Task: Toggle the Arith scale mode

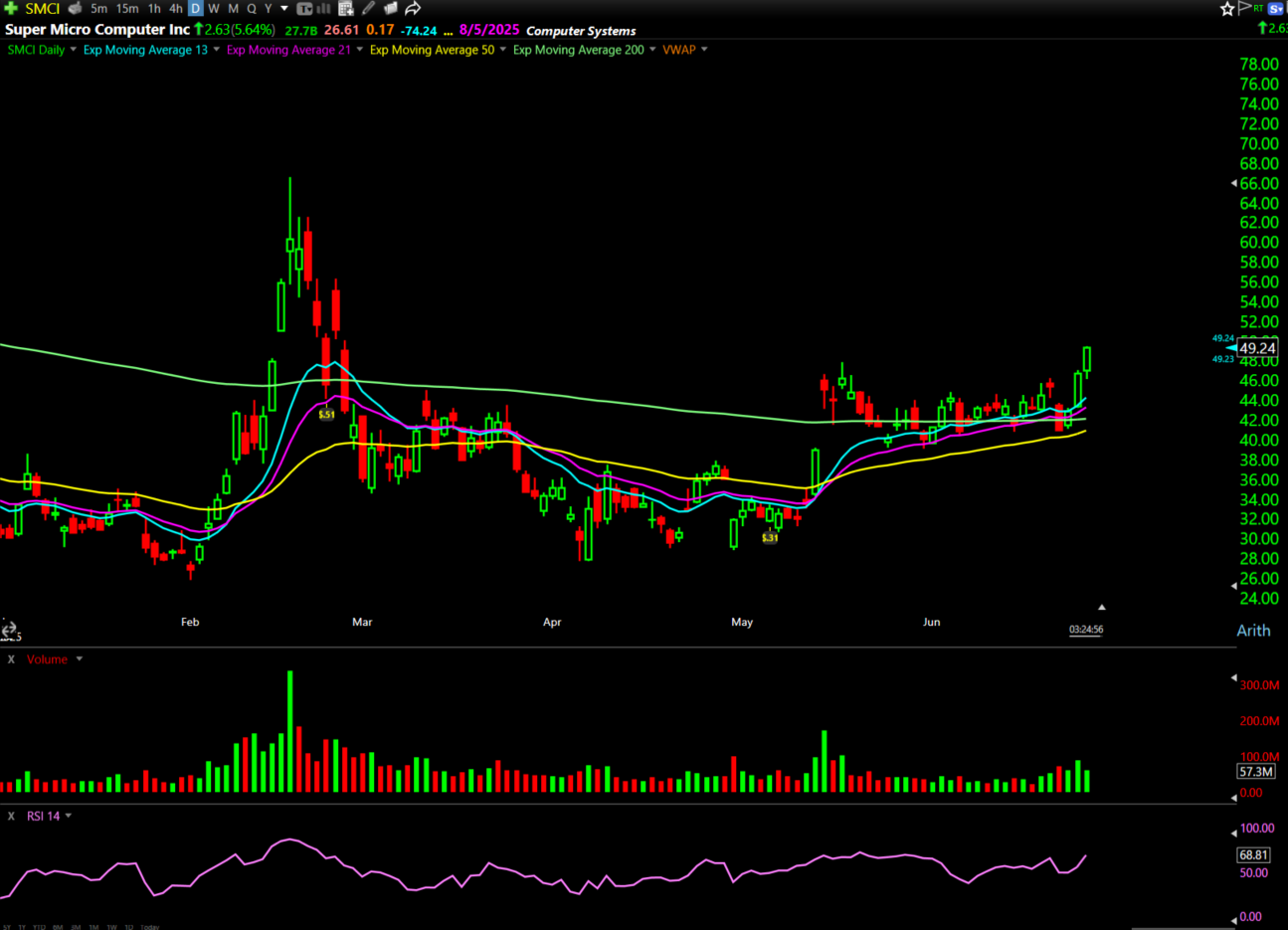Action: click(1253, 631)
